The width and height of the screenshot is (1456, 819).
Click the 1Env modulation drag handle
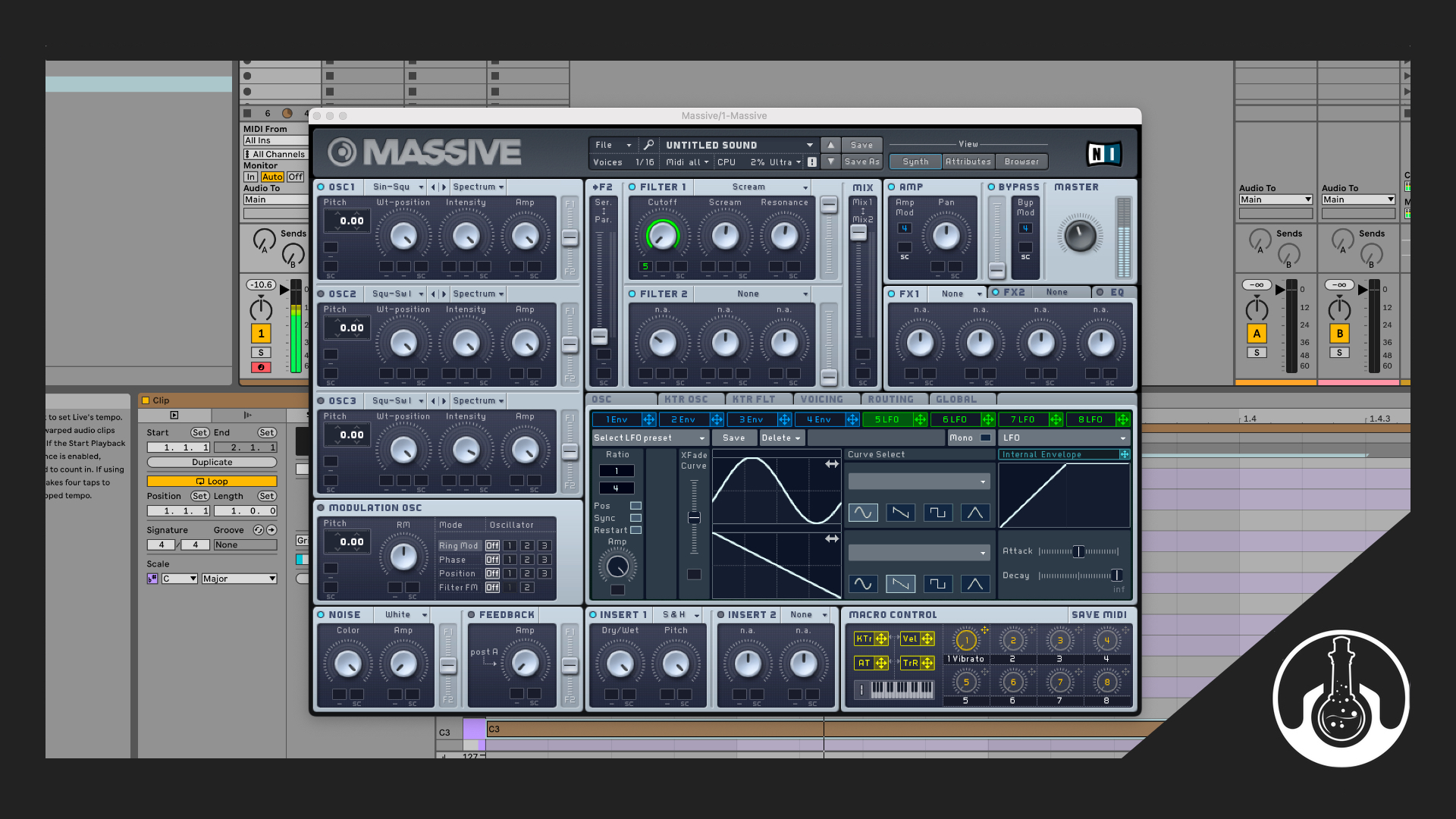pyautogui.click(x=648, y=419)
